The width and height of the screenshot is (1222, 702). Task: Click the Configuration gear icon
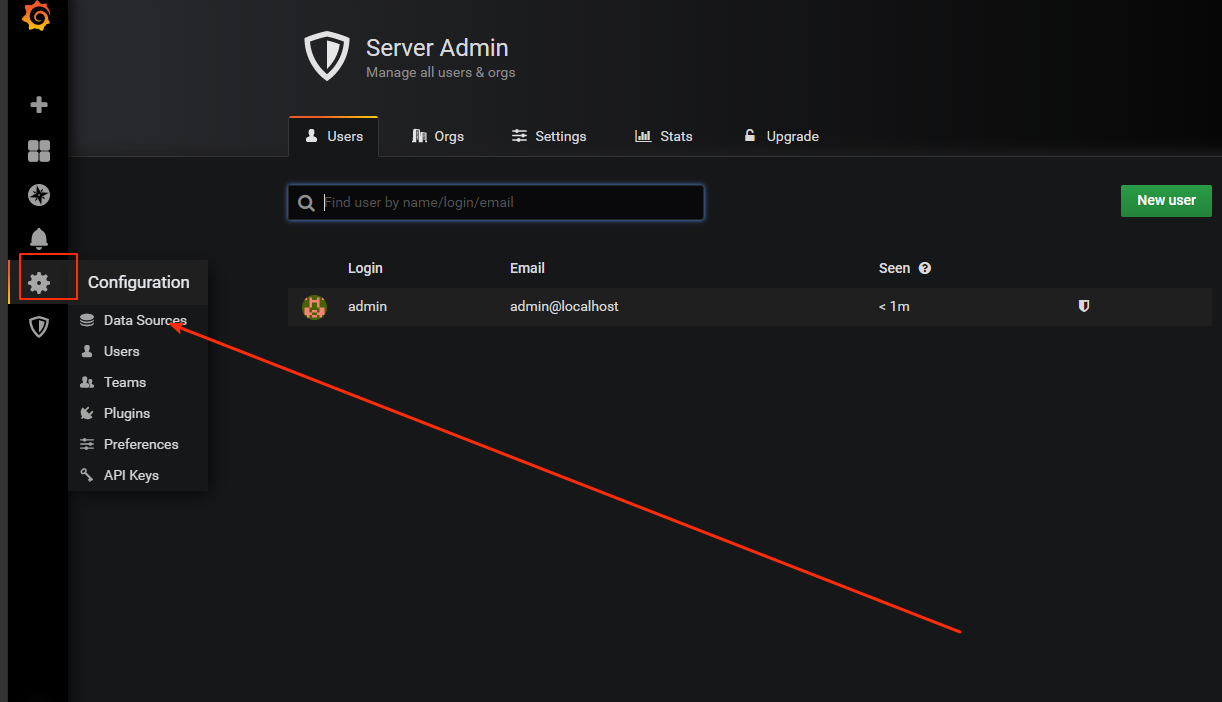click(39, 283)
